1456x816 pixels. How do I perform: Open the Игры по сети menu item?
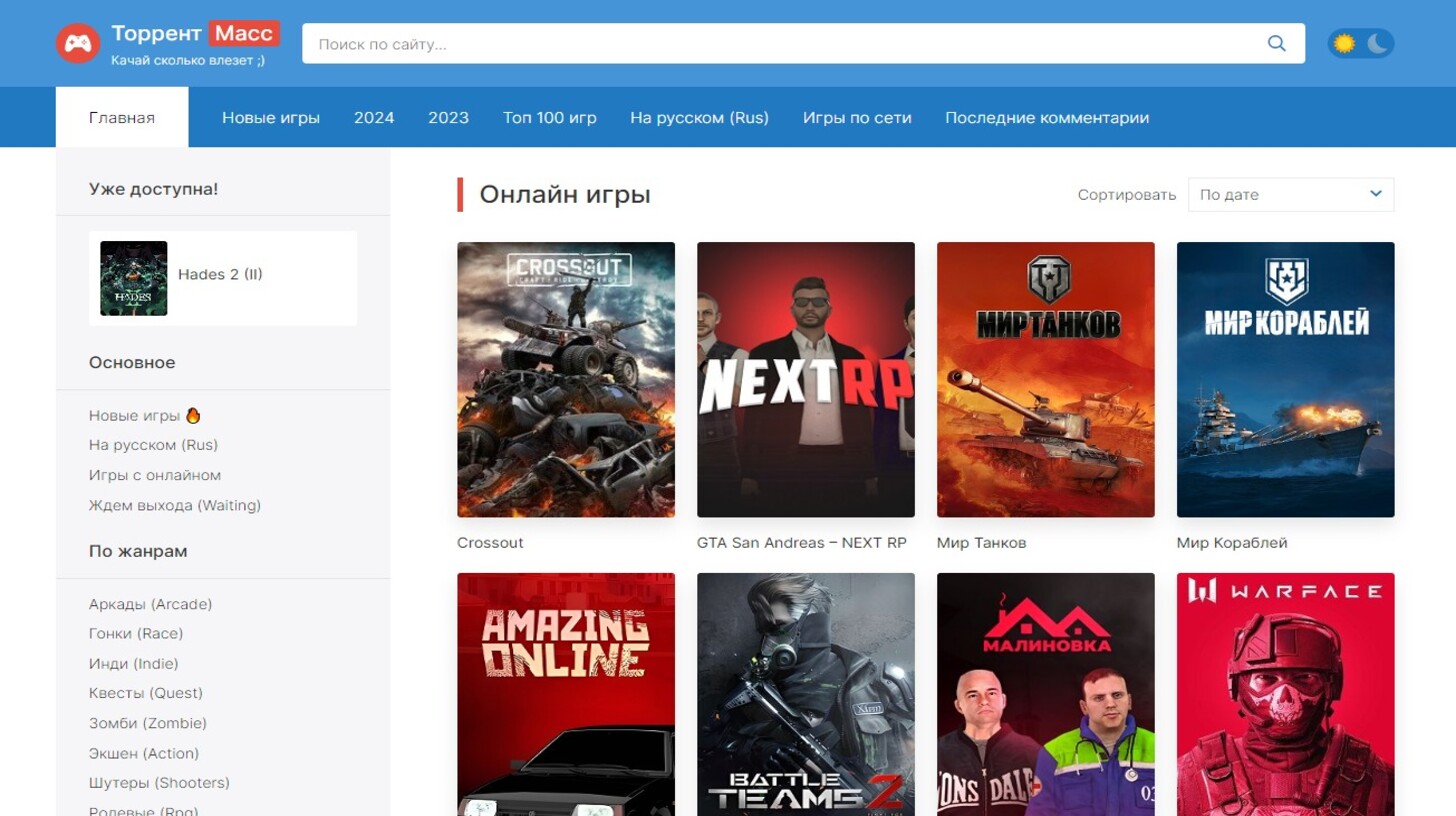[857, 117]
